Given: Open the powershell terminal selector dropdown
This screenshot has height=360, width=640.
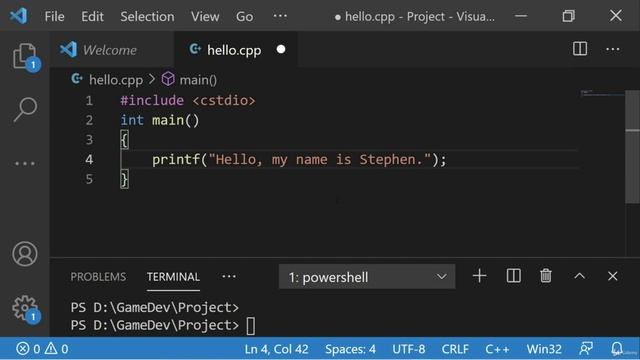Looking at the screenshot, I should pyautogui.click(x=367, y=277).
